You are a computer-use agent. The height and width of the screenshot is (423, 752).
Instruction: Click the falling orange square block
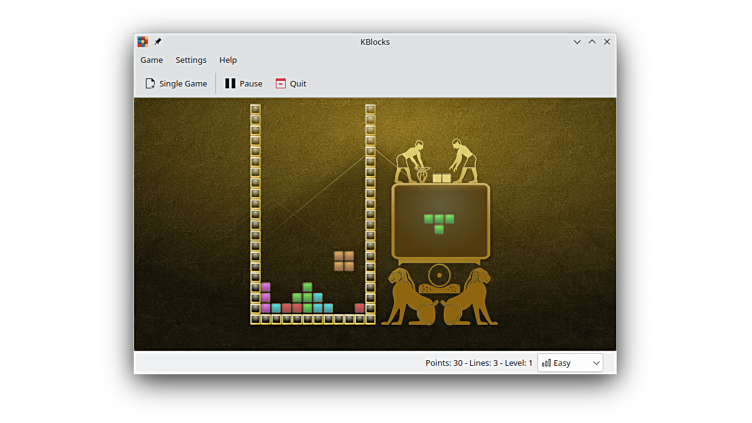tap(344, 261)
